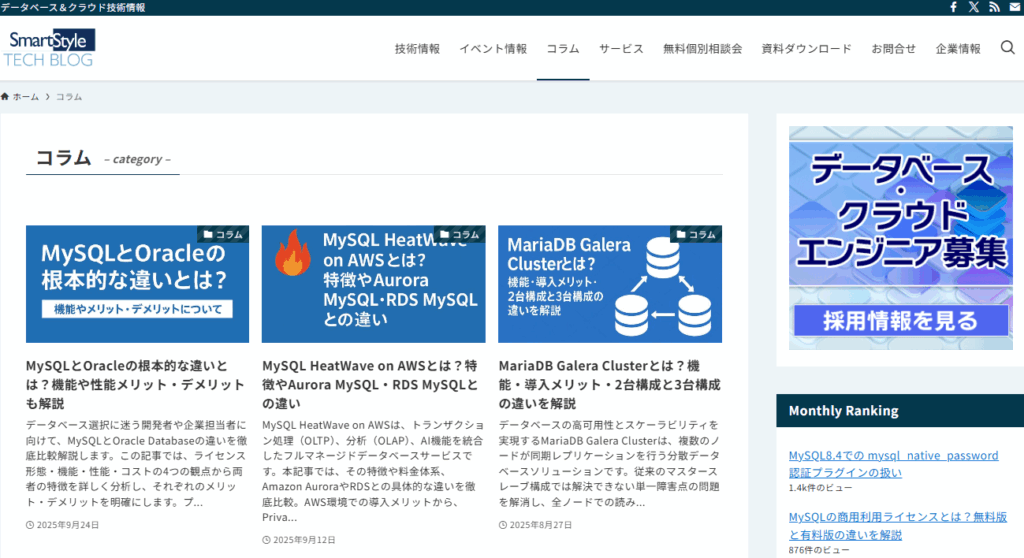Screen dimensions: 1024x558
Task: Open the イベント情報 menu
Action: click(493, 48)
